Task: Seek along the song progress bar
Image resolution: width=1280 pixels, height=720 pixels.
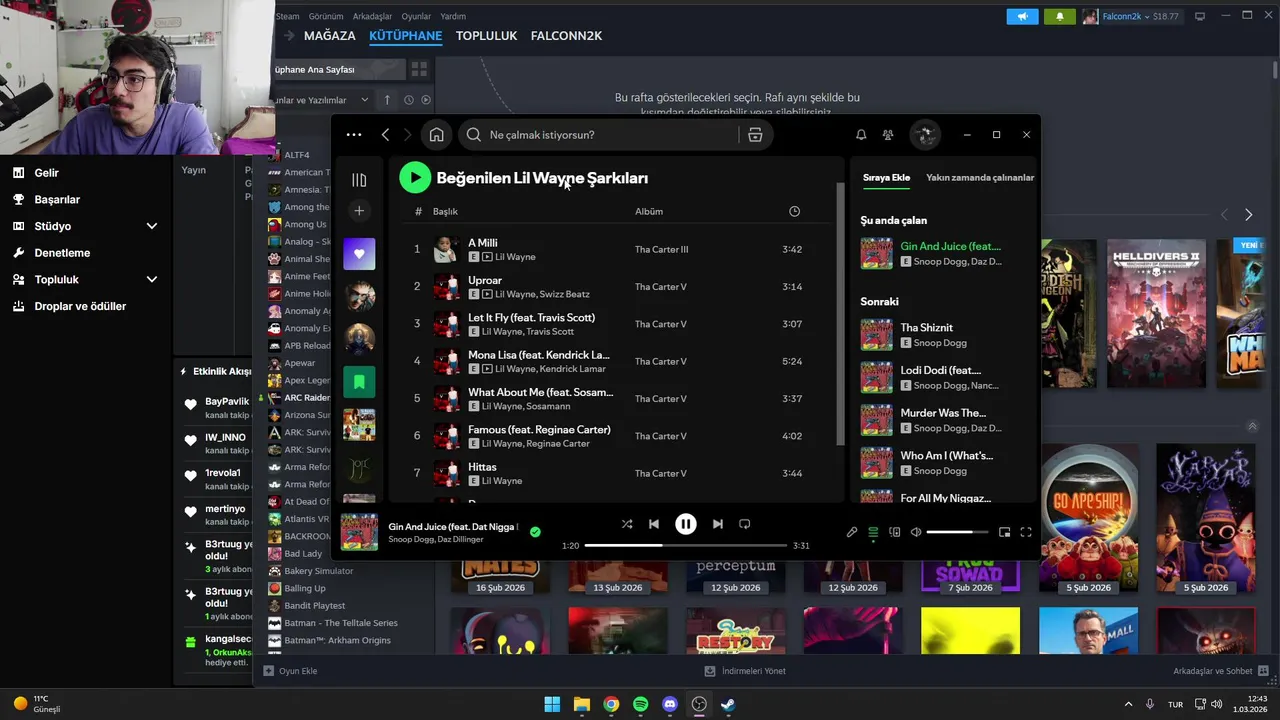Action: (686, 546)
